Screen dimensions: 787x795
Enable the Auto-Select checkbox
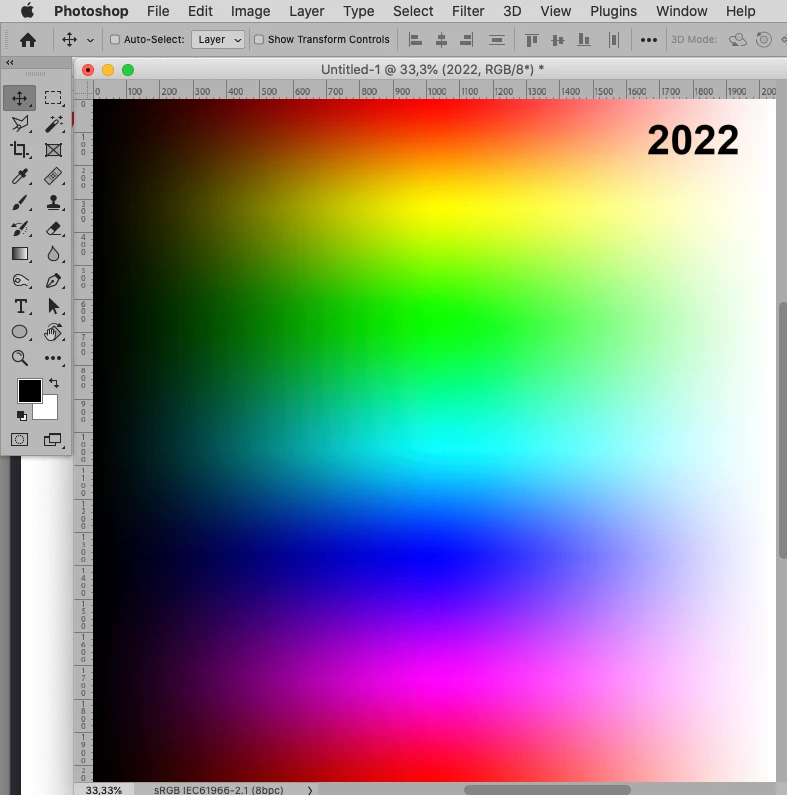click(x=115, y=40)
